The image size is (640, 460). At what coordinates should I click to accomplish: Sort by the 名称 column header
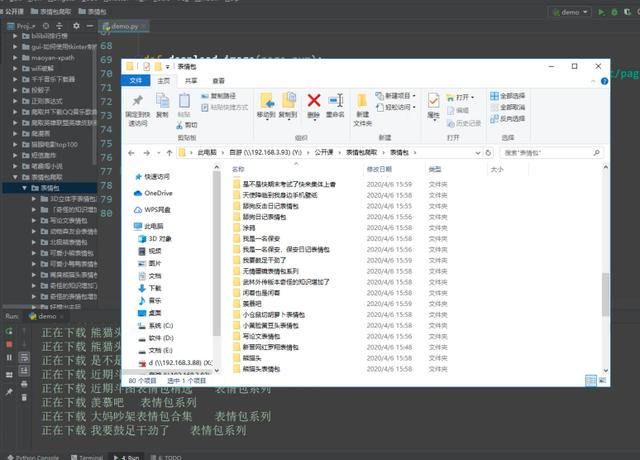click(238, 169)
